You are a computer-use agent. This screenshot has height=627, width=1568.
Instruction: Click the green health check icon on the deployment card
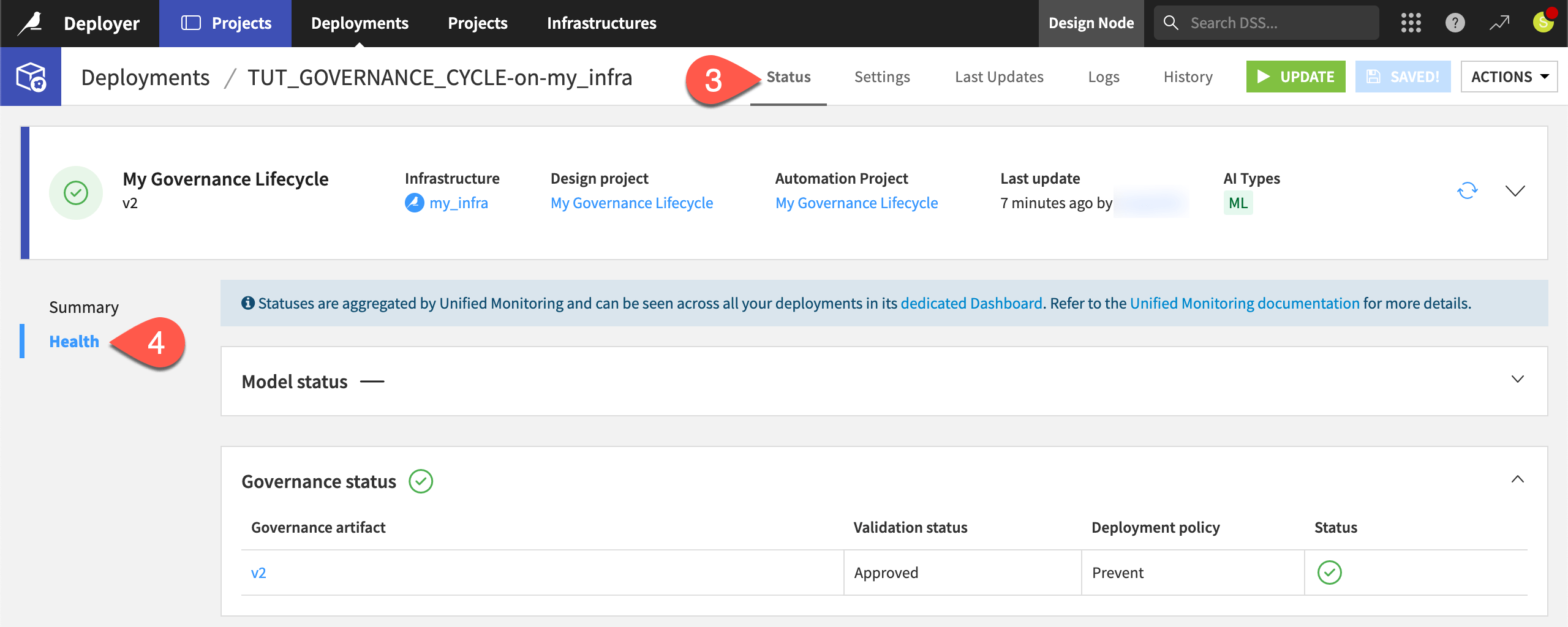pyautogui.click(x=75, y=192)
